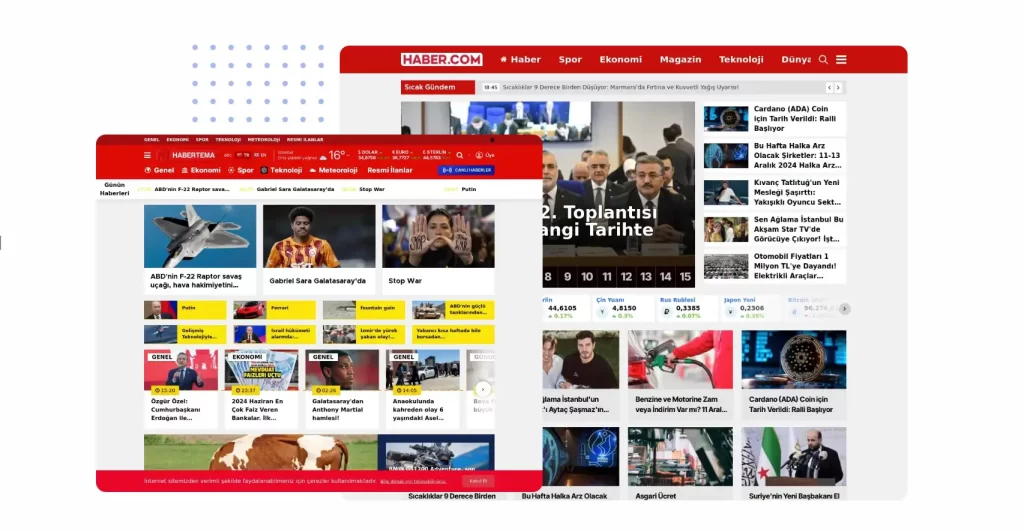The height and width of the screenshot is (531, 1024).
Task: Click the Canlı Haberler button
Action: pyautogui.click(x=466, y=170)
